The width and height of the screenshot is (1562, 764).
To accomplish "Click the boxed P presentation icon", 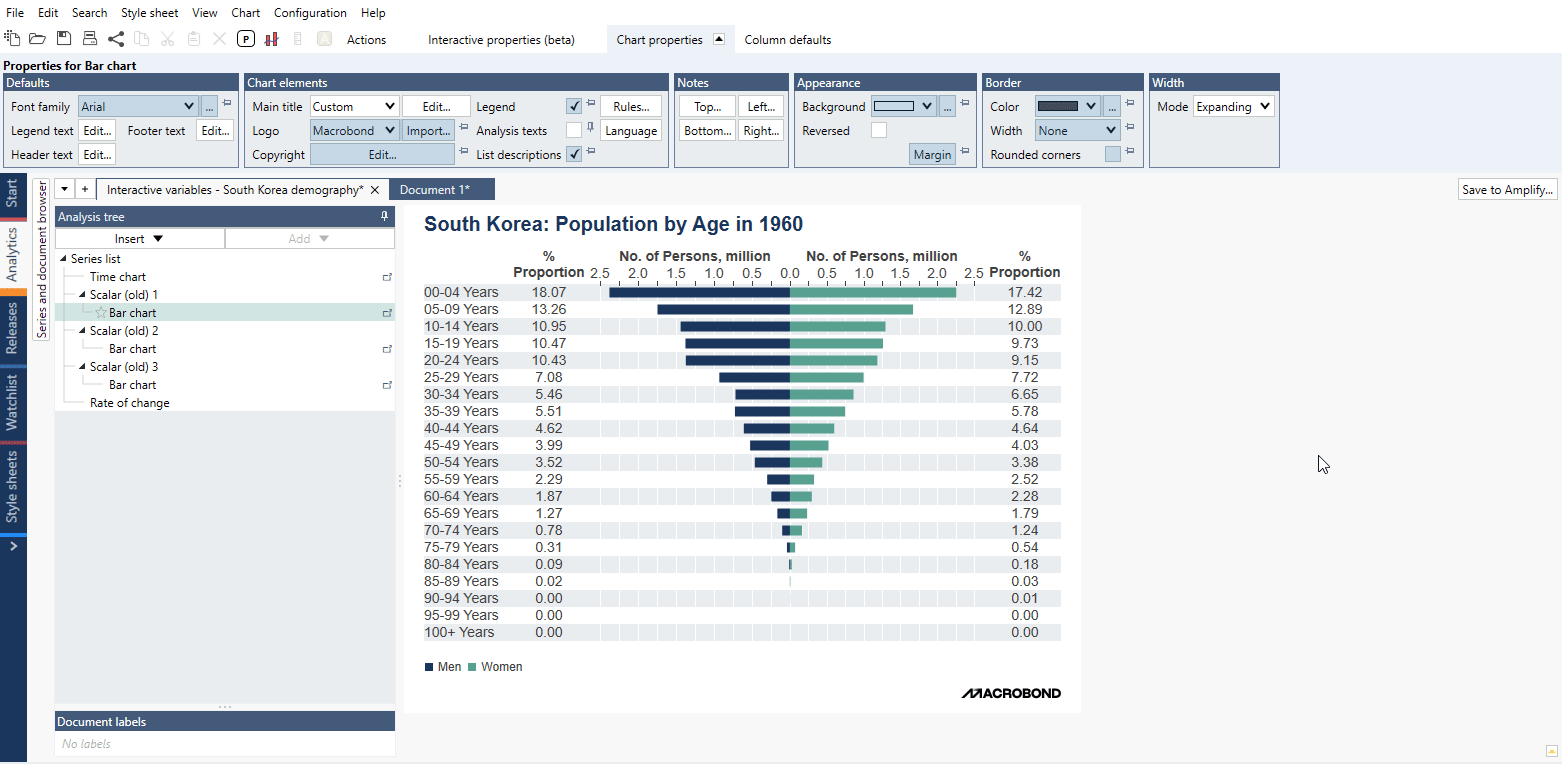I will tap(246, 39).
